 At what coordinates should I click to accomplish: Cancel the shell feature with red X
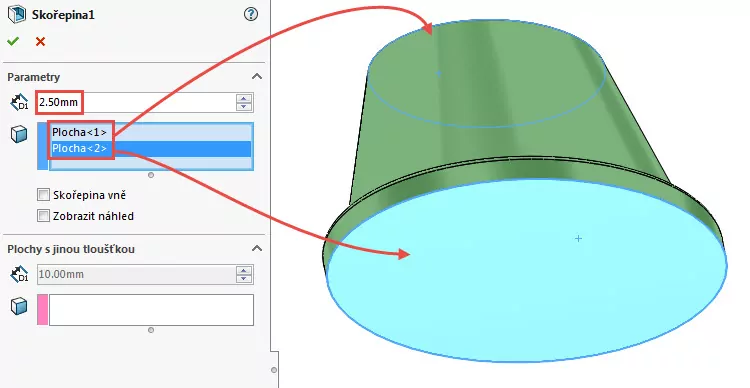click(40, 42)
